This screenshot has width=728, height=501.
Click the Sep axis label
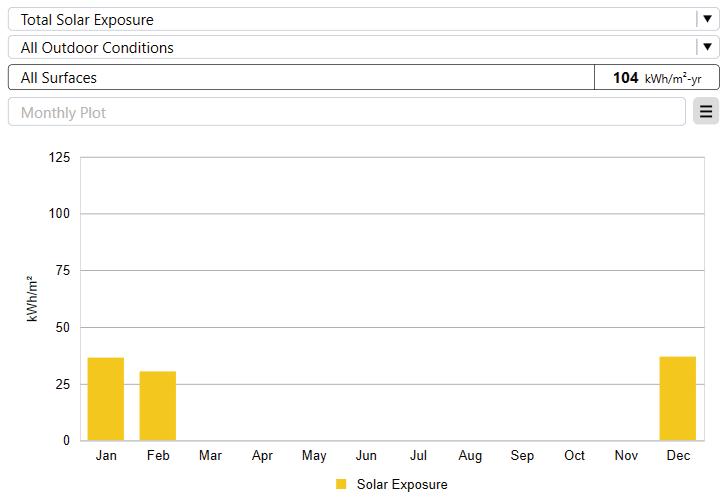[522, 456]
